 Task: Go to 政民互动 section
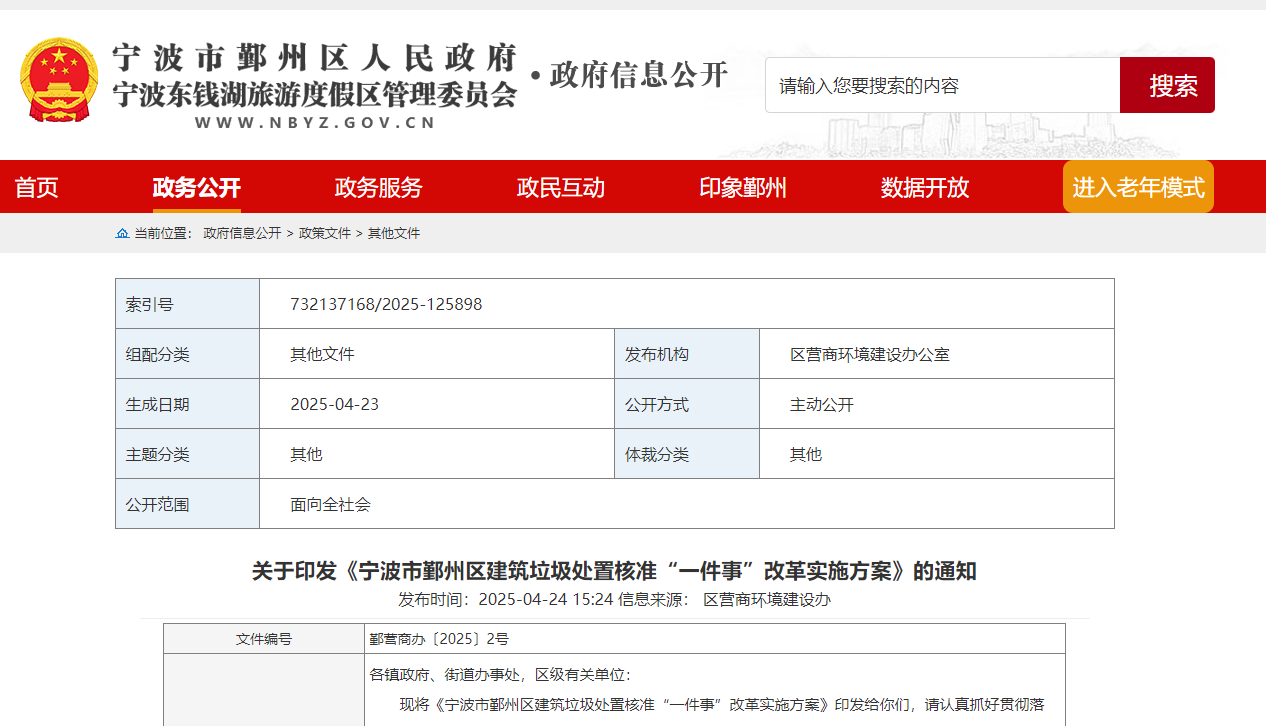(x=560, y=188)
